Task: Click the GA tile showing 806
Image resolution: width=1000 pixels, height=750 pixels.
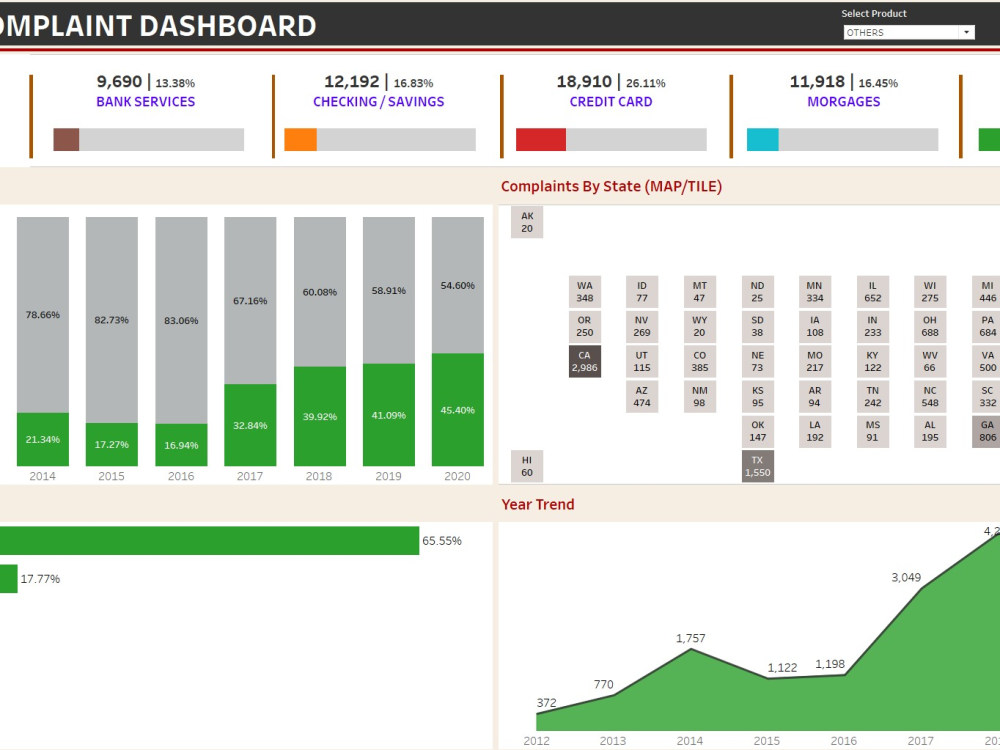Action: pos(986,430)
